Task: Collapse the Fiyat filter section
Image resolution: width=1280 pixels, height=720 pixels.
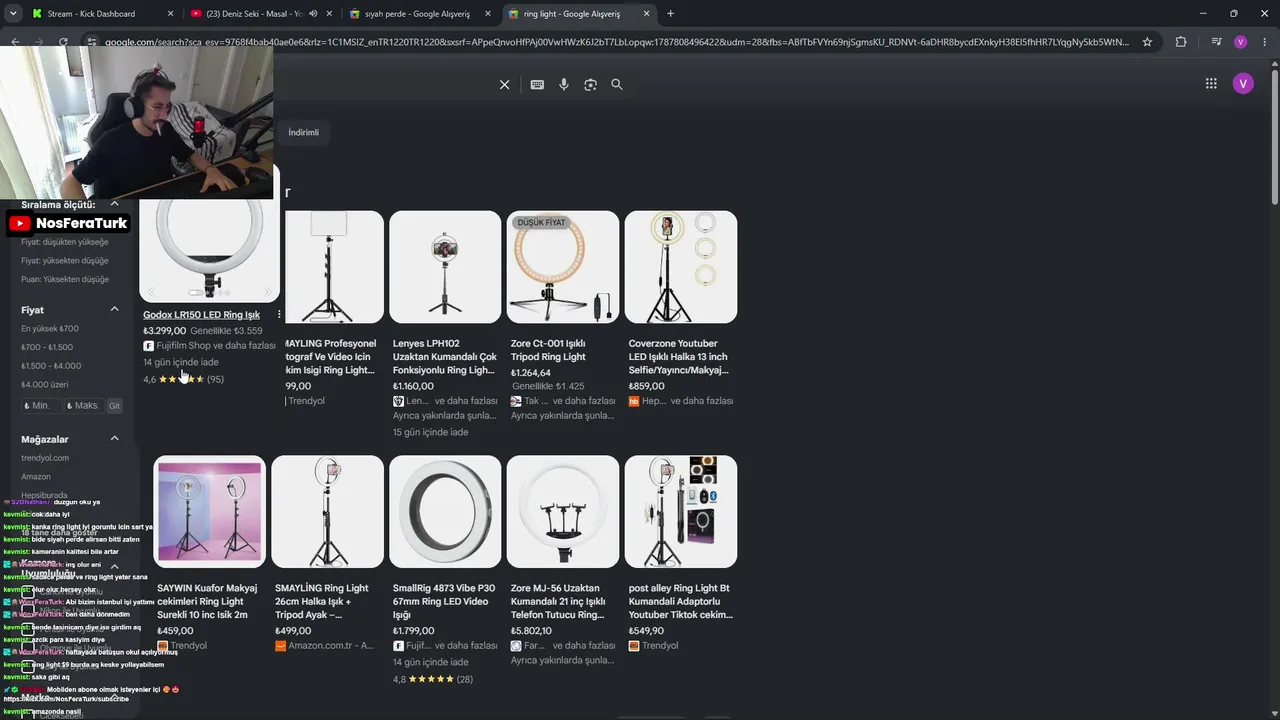Action: (114, 310)
